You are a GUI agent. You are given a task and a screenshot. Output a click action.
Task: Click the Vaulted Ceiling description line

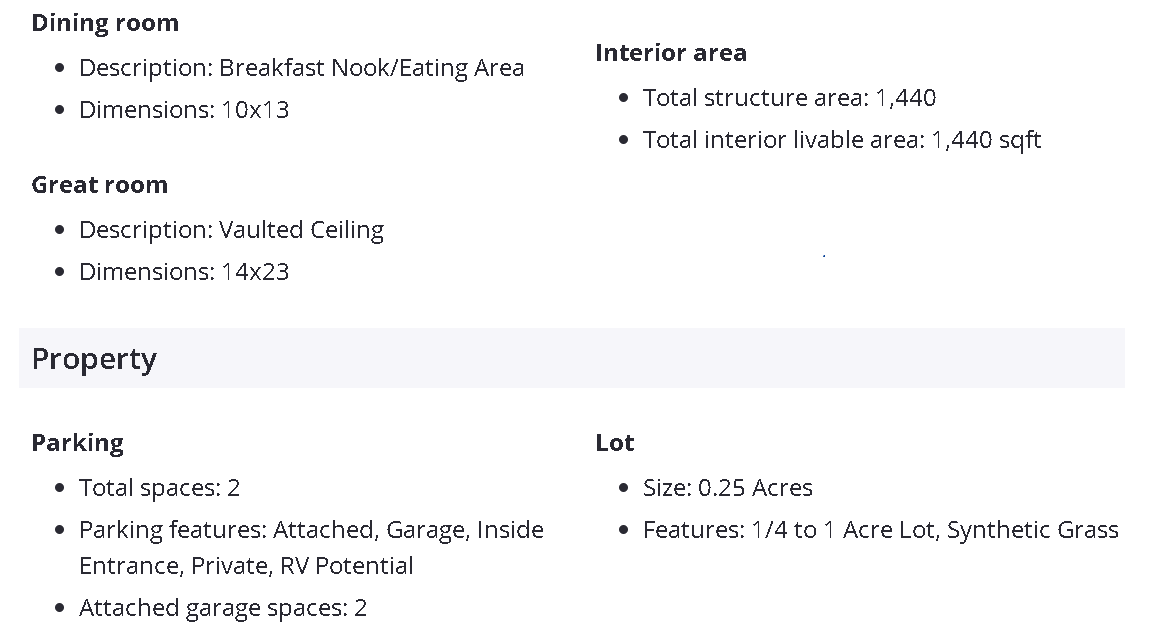tap(232, 230)
